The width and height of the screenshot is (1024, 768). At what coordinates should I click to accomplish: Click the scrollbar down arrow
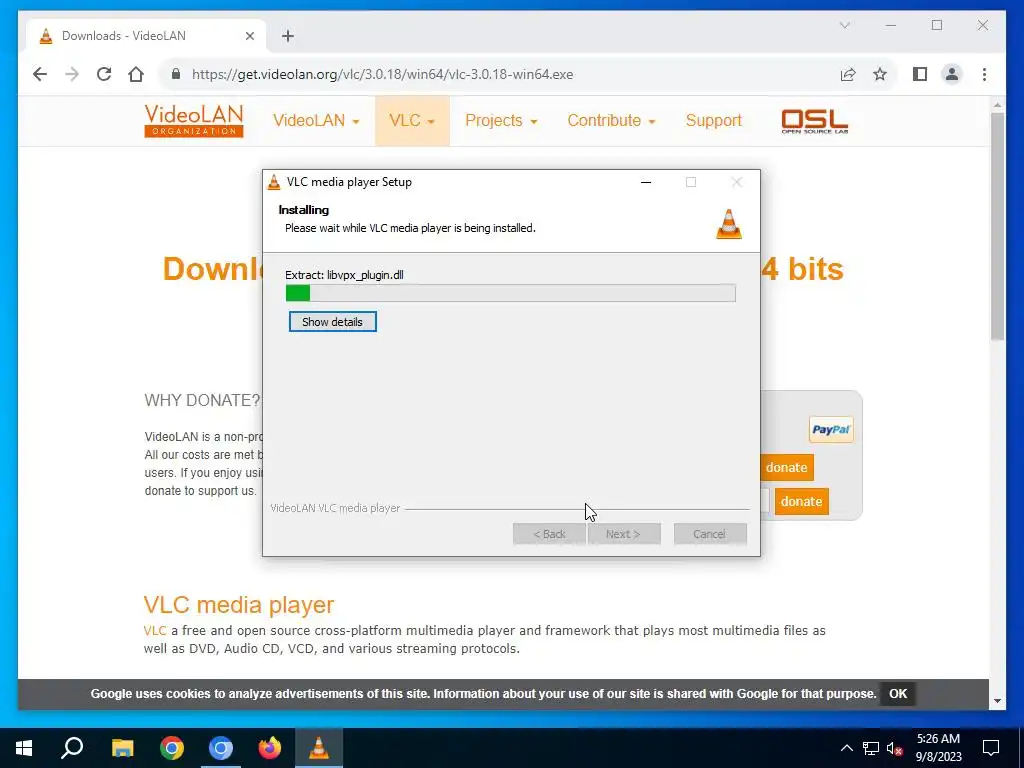pos(997,701)
